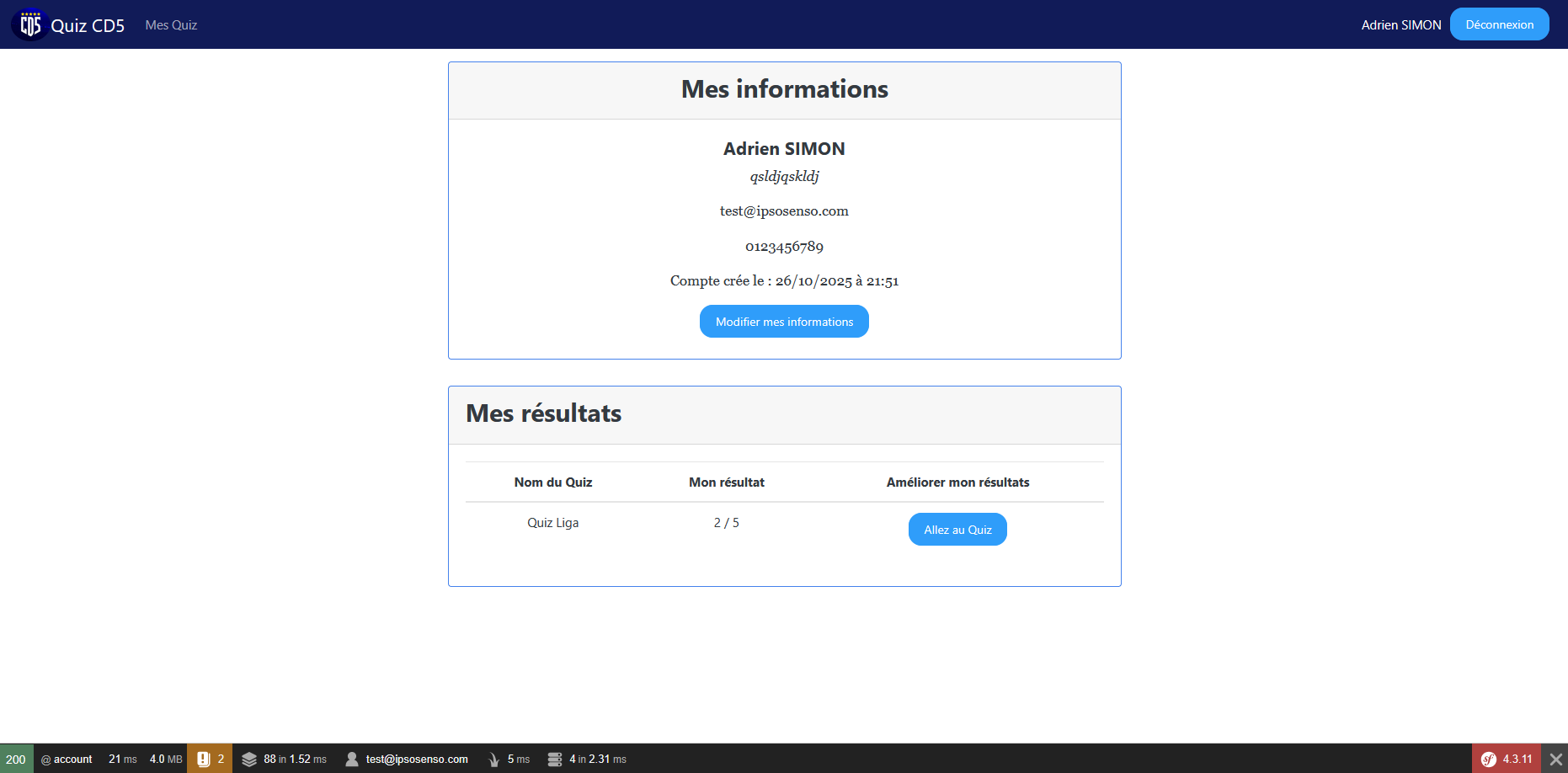Open the Twig rendering time panel (5 ms)
1568x773 pixels.
pyautogui.click(x=507, y=759)
